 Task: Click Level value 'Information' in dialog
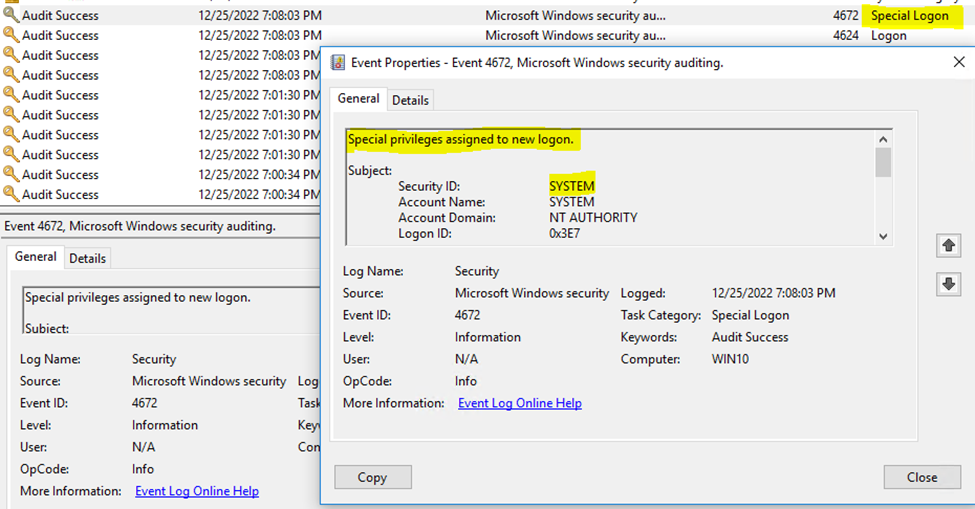(x=488, y=337)
